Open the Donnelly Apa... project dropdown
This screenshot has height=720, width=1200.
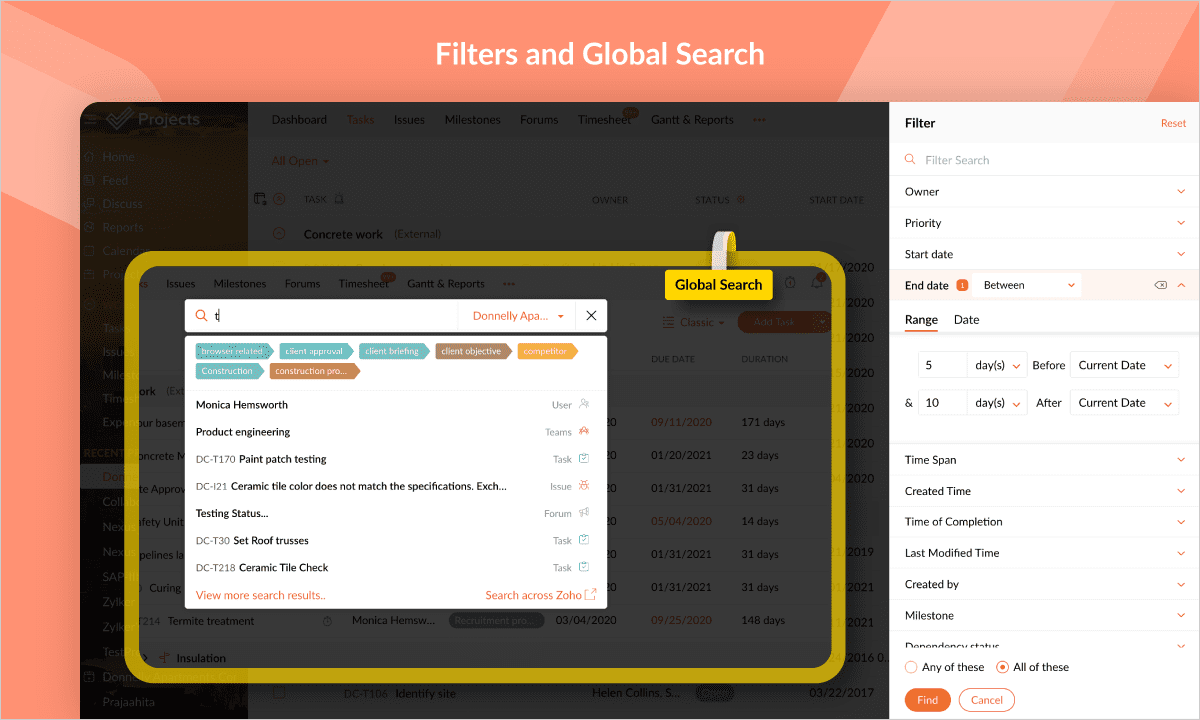518,316
